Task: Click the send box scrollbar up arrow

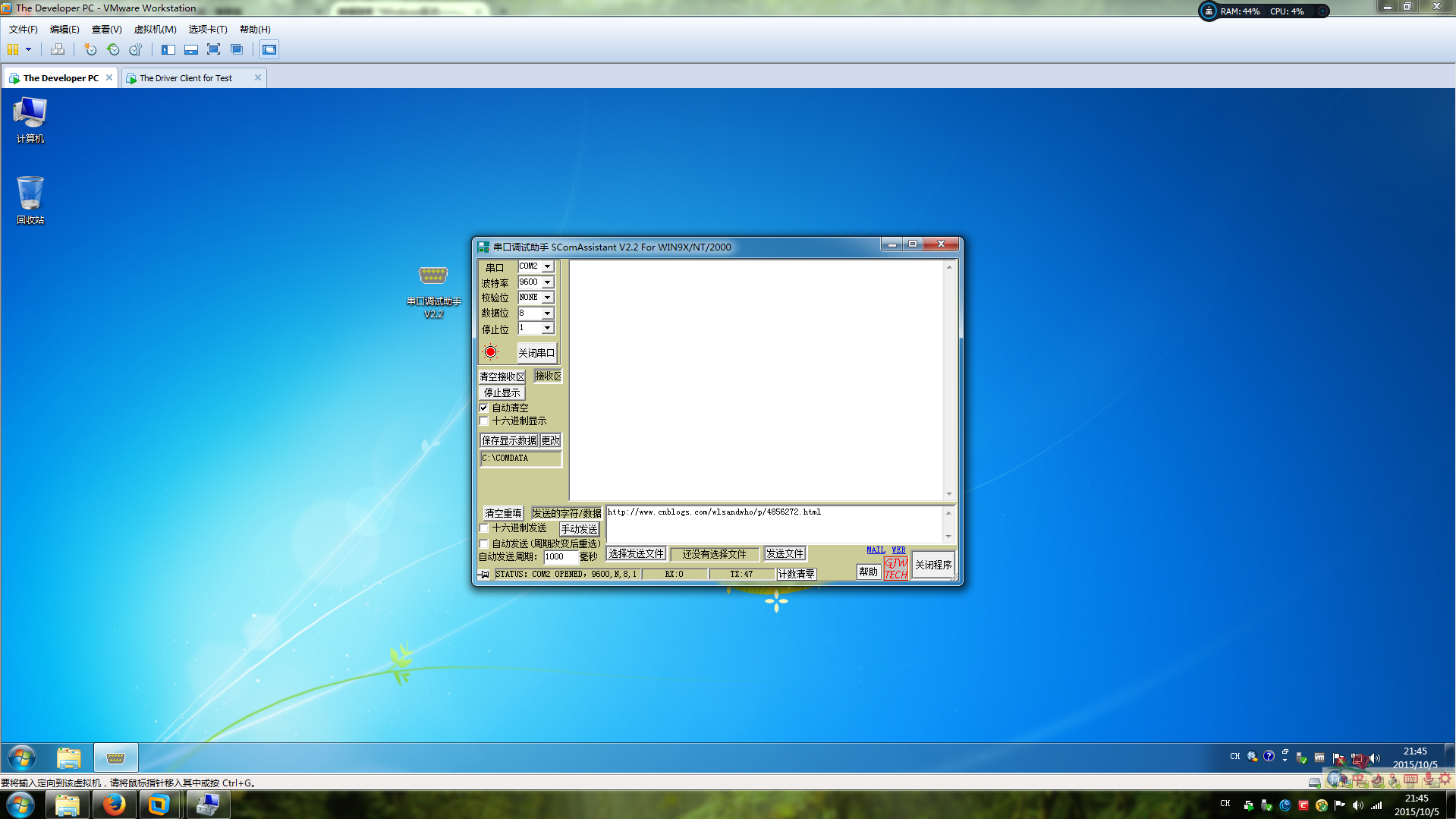Action: [948, 513]
